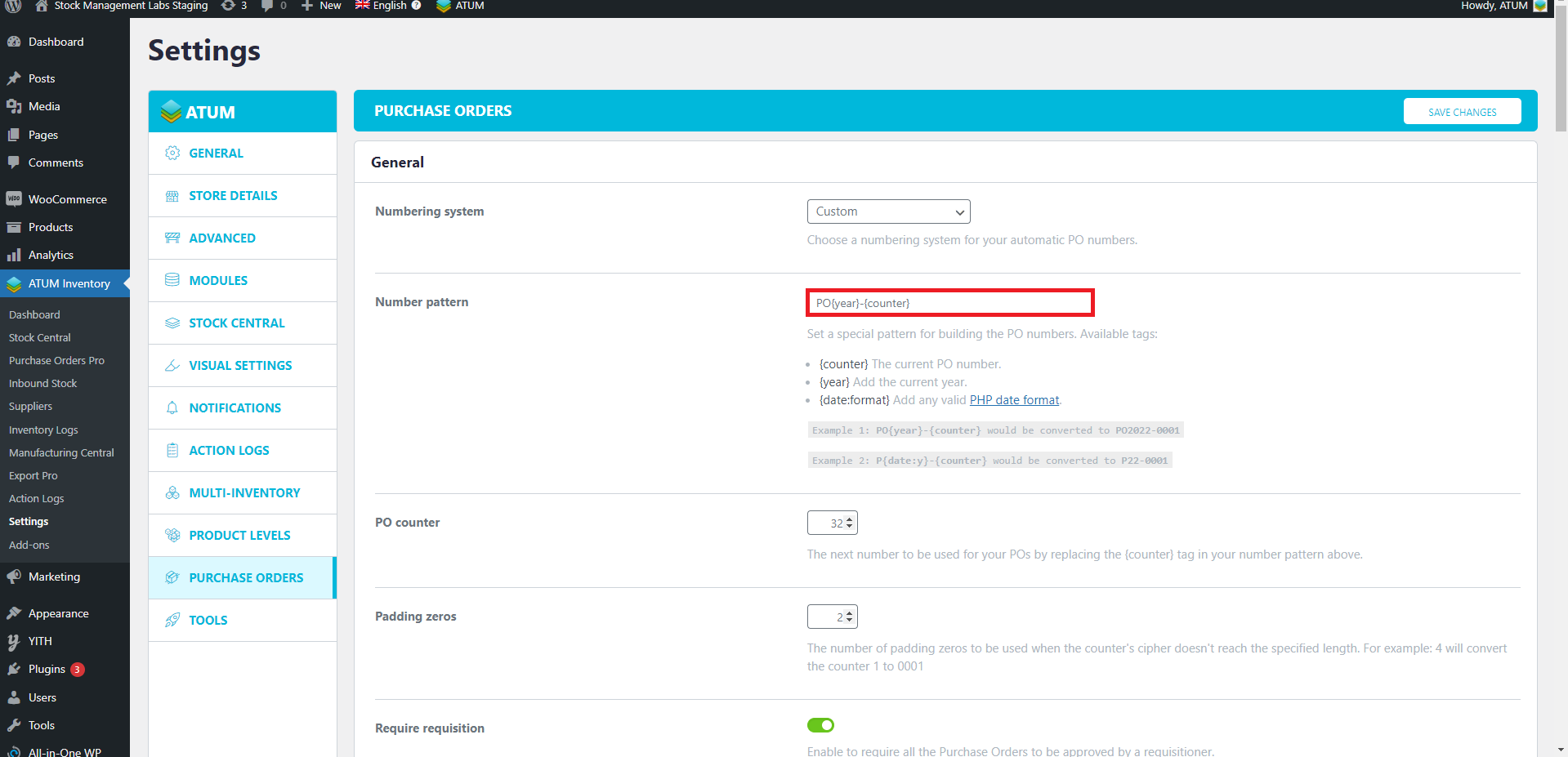The image size is (1568, 757).
Task: Click the Appearance brush icon
Action: (14, 613)
